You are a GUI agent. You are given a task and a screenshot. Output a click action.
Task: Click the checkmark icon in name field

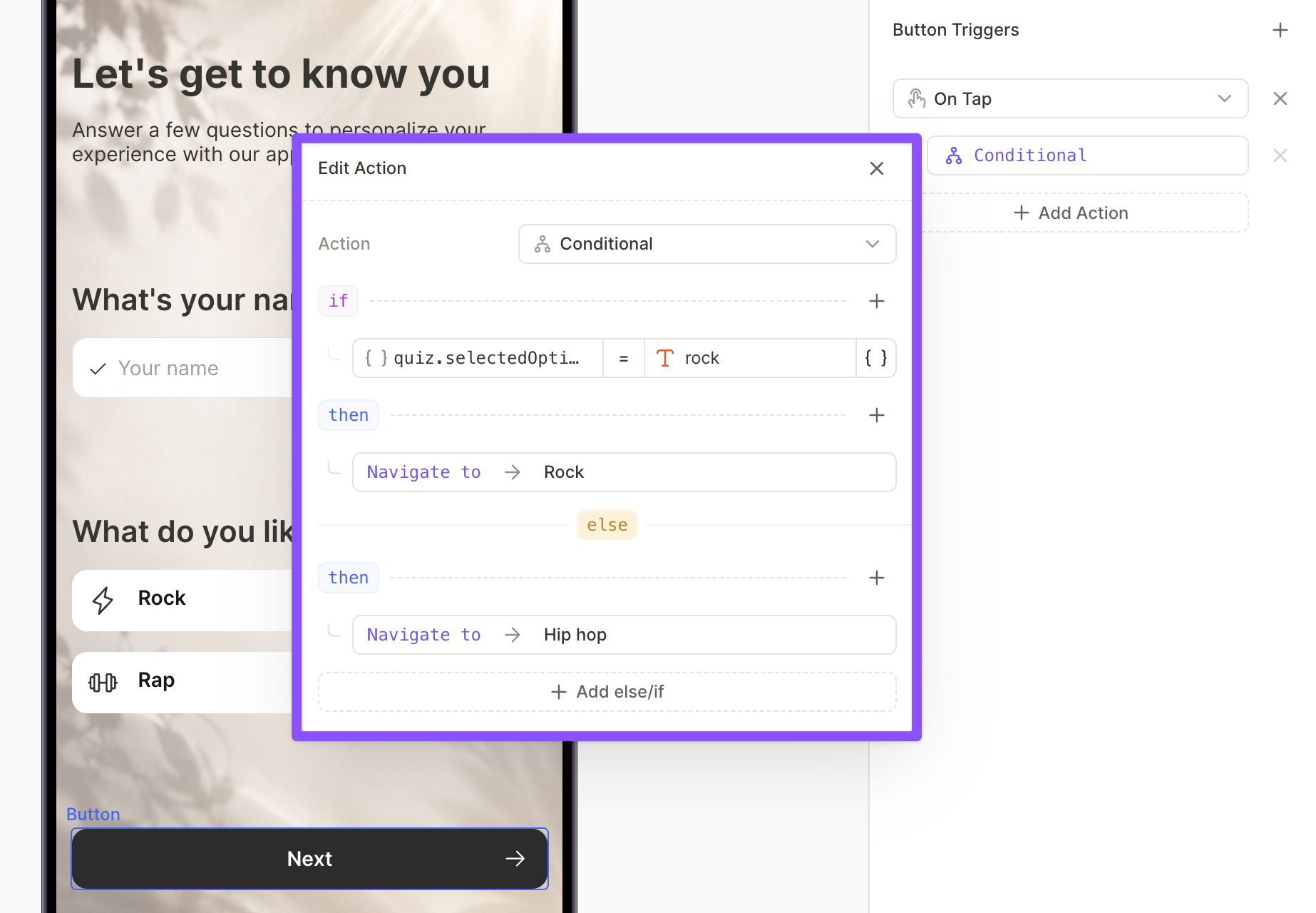(x=98, y=369)
